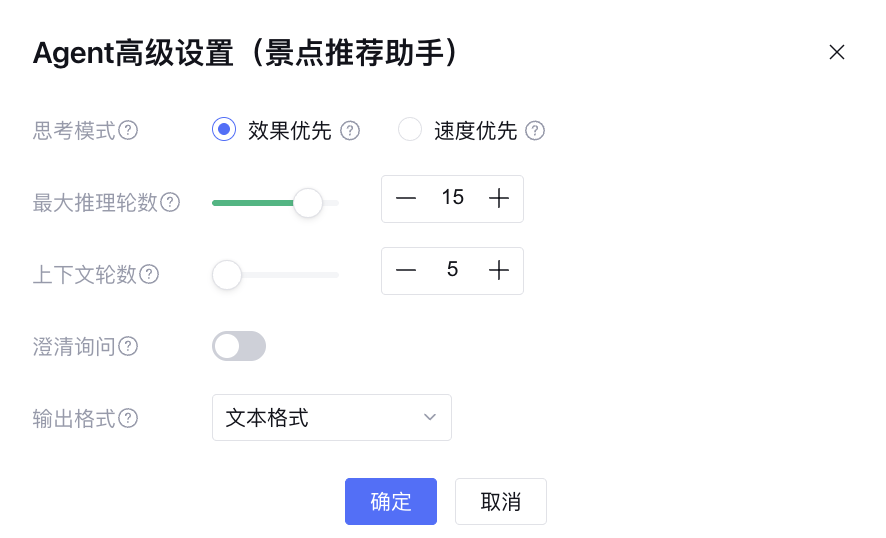This screenshot has width=886, height=538.
Task: Increase 最大推理轮数 with plus button
Action: pyautogui.click(x=499, y=198)
